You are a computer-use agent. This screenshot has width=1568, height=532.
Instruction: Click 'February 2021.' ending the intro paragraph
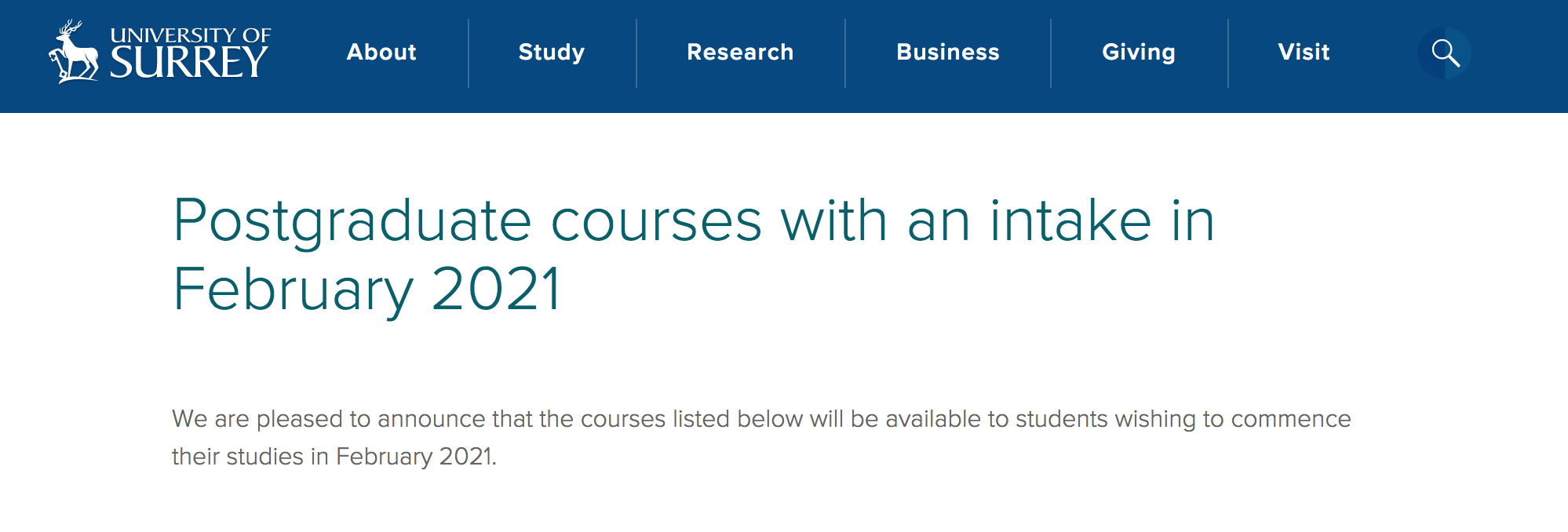click(416, 457)
